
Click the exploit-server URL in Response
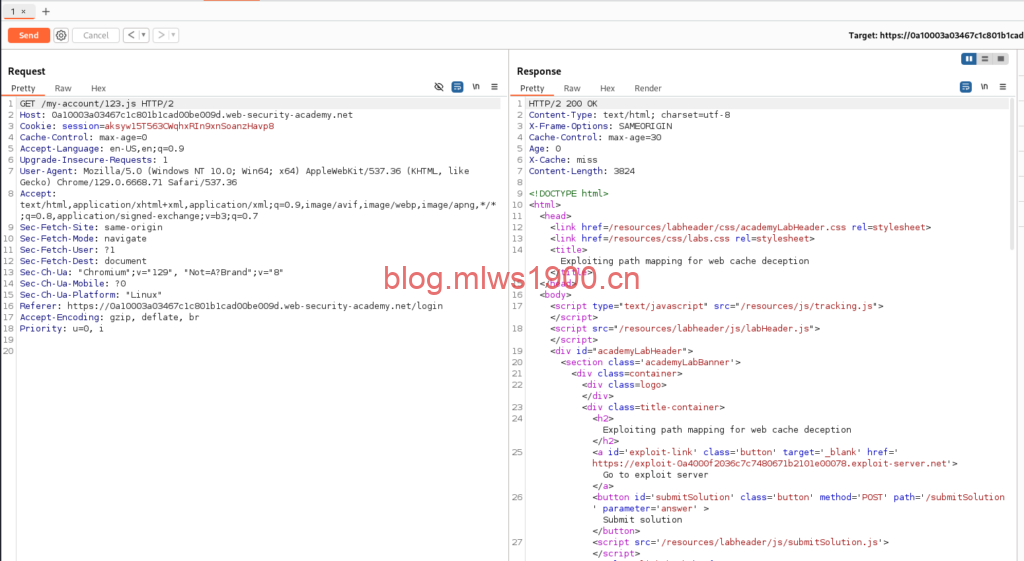coord(770,464)
